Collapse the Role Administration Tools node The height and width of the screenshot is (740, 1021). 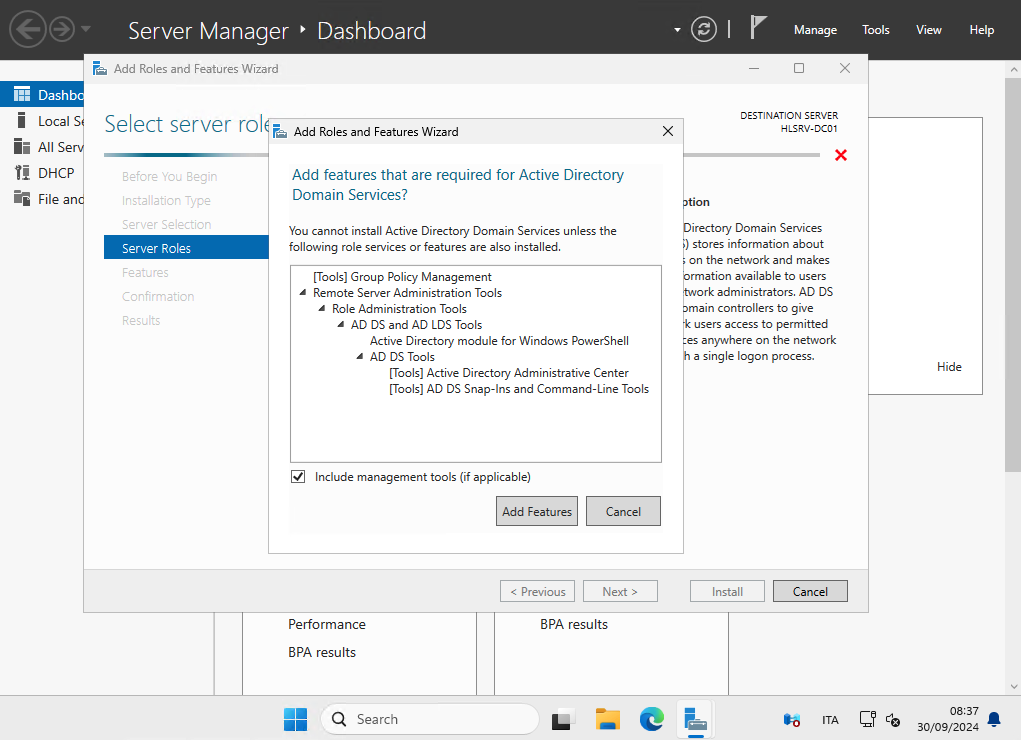click(322, 309)
